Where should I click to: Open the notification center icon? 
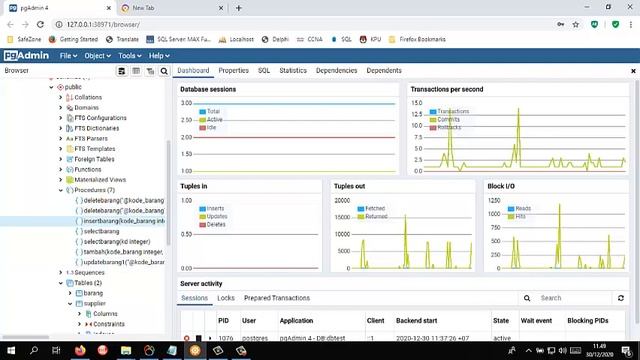click(x=627, y=350)
